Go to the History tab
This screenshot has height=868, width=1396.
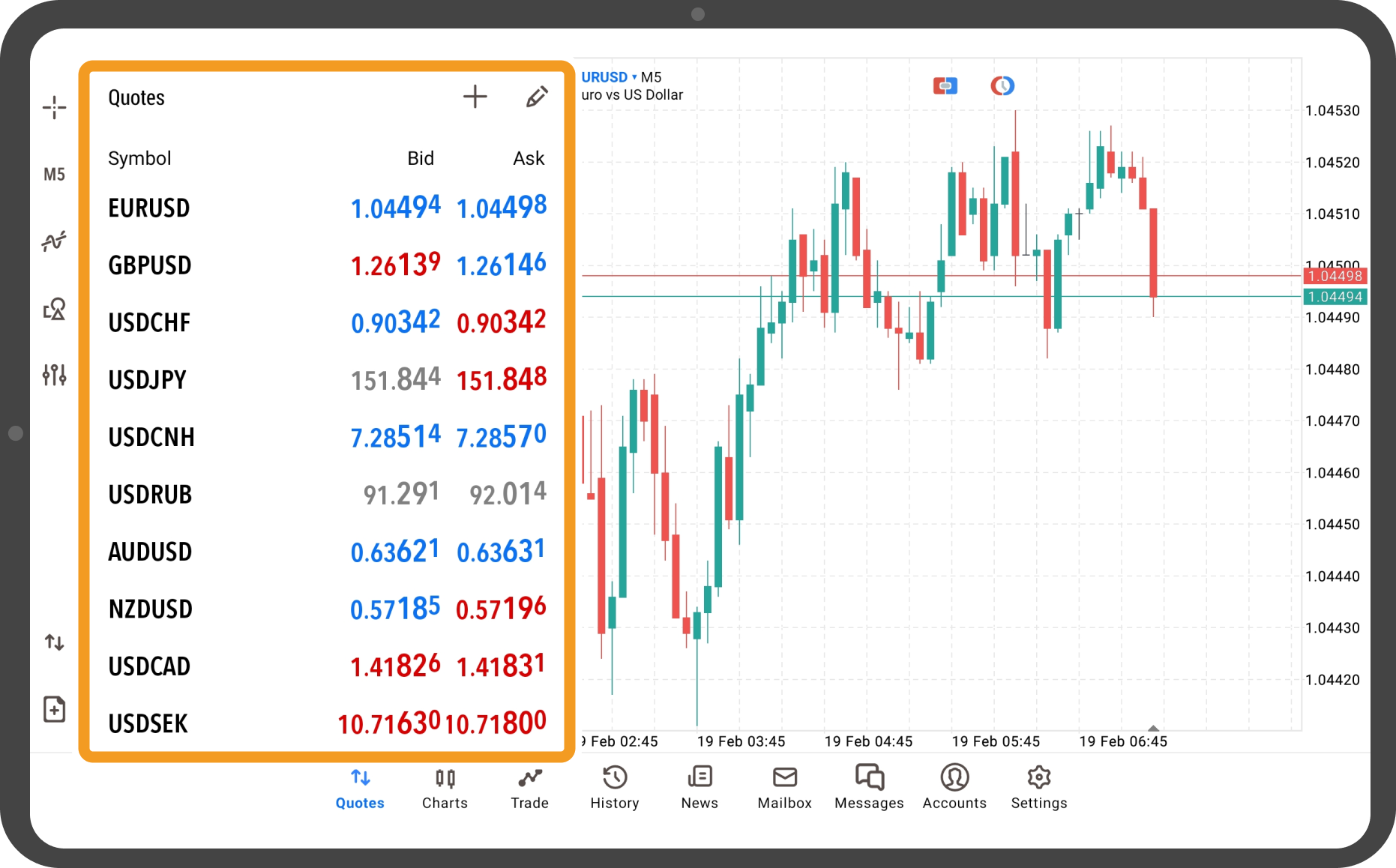pyautogui.click(x=614, y=788)
